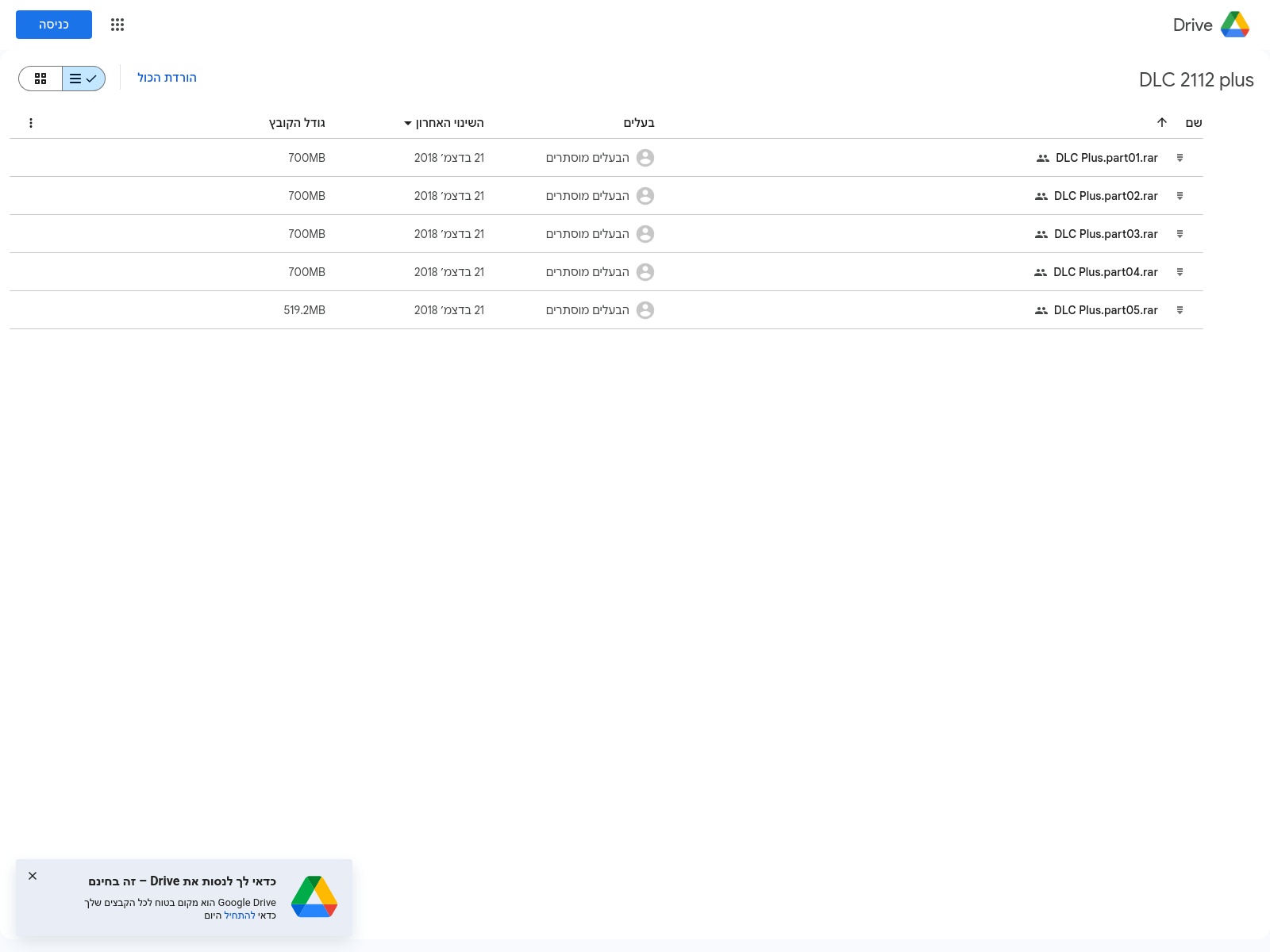Close the Drive promo banner
The image size is (1270, 952).
click(x=33, y=876)
